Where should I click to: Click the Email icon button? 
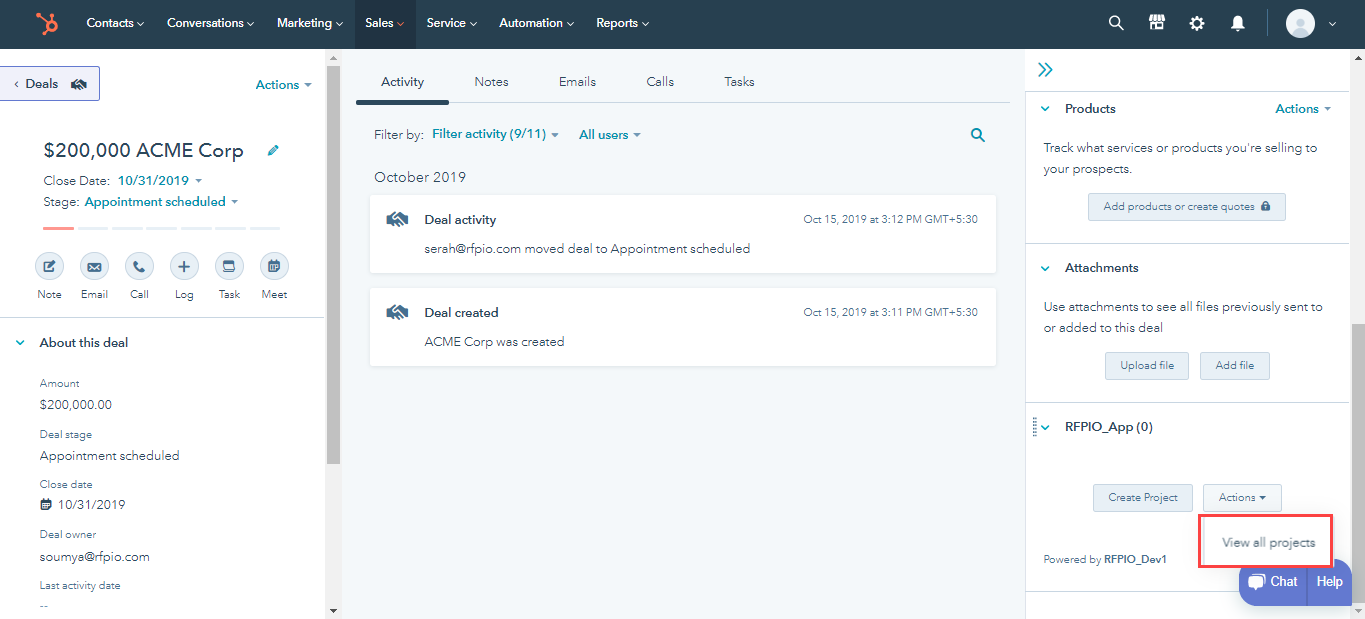[x=94, y=267]
